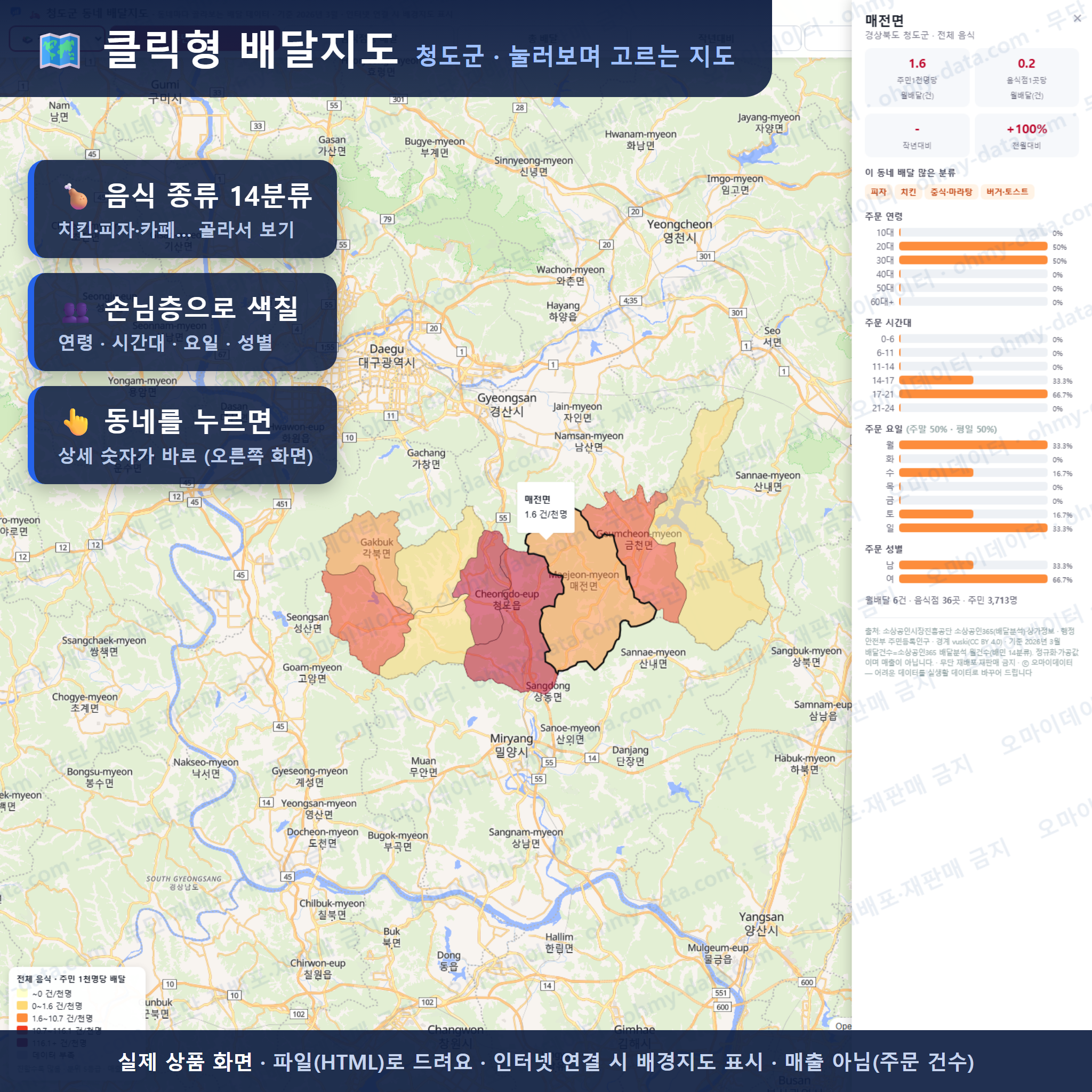Select the 피자 category tag

878,191
